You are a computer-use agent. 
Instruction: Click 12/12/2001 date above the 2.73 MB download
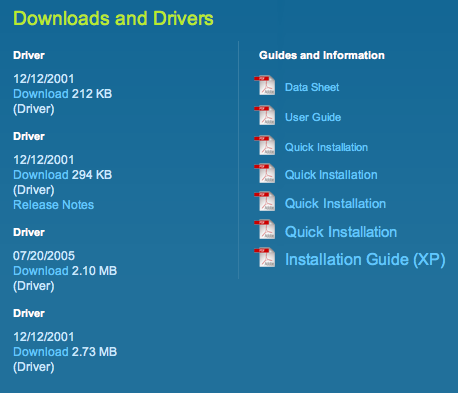click(x=44, y=337)
